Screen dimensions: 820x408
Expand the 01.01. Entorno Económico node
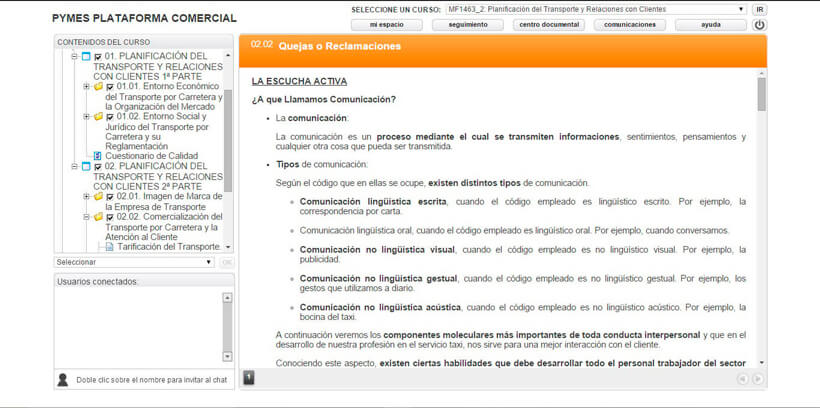pos(86,87)
